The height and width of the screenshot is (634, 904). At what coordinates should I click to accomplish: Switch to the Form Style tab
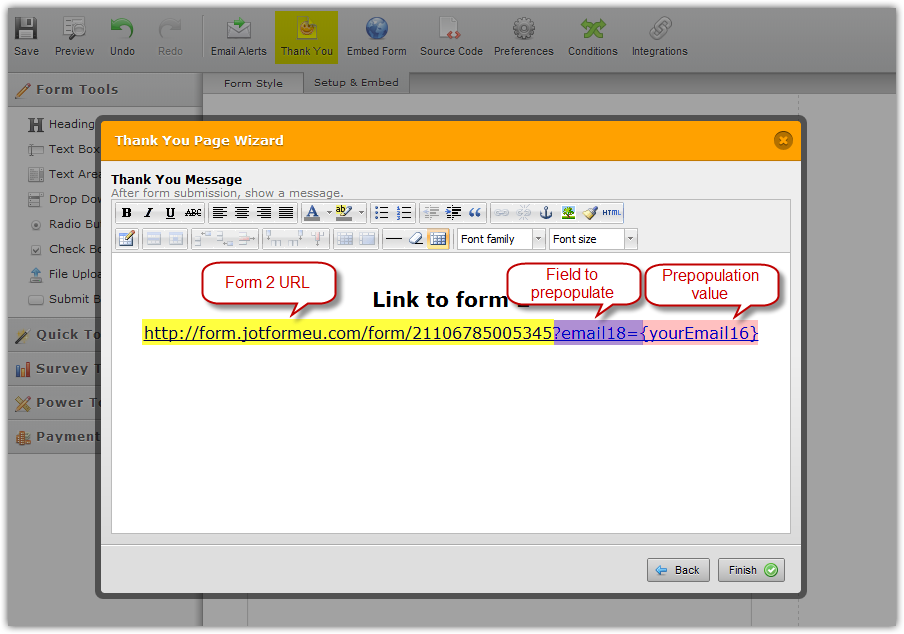(253, 83)
